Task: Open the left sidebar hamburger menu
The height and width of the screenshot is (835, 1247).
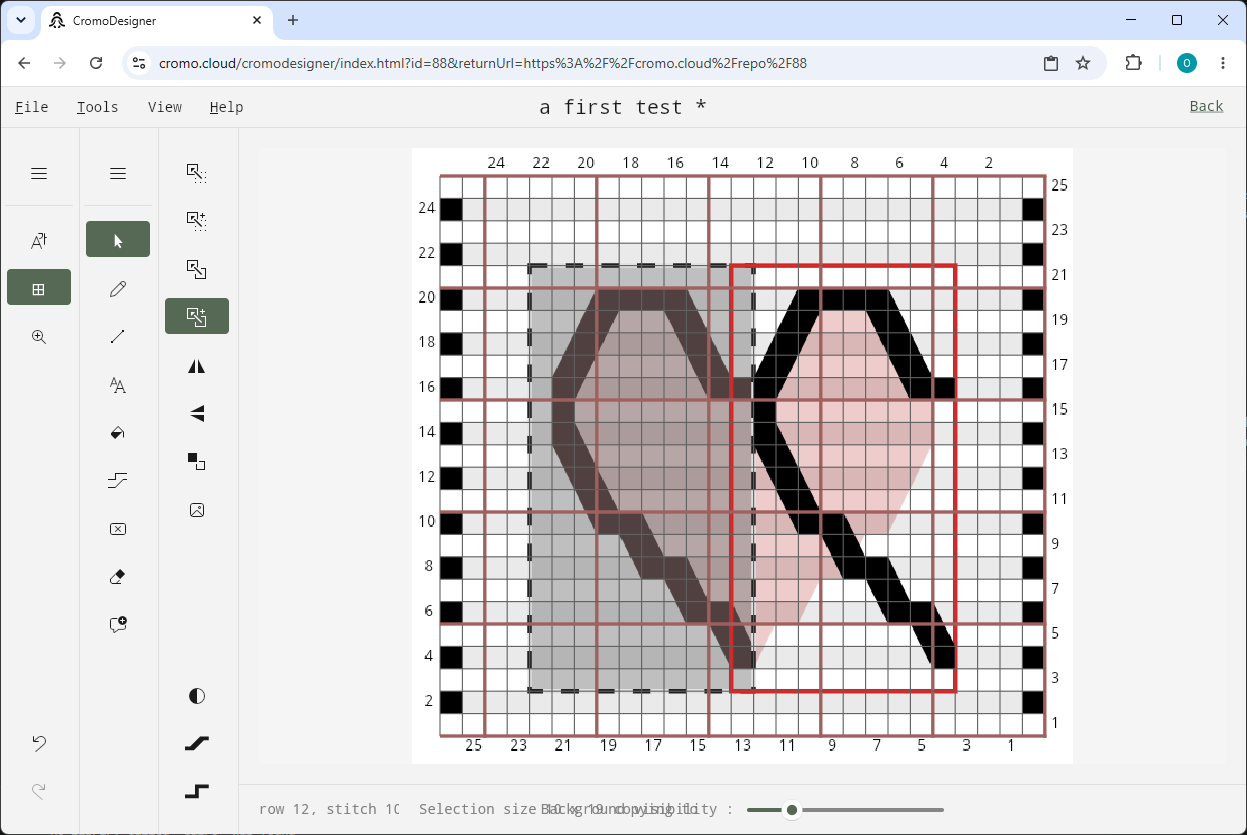Action: tap(39, 174)
